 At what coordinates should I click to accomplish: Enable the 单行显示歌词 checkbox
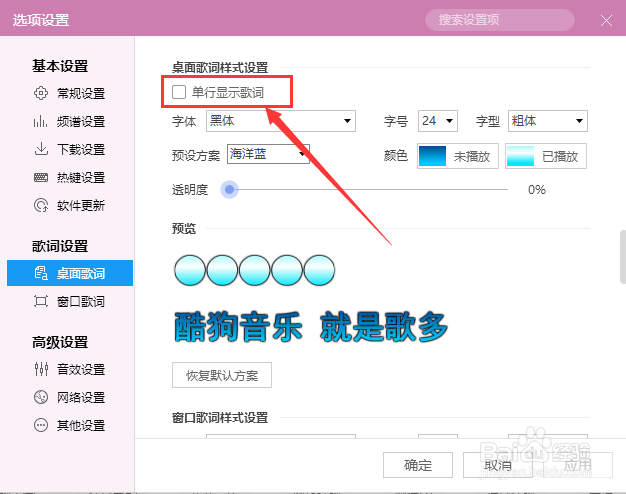[178, 92]
